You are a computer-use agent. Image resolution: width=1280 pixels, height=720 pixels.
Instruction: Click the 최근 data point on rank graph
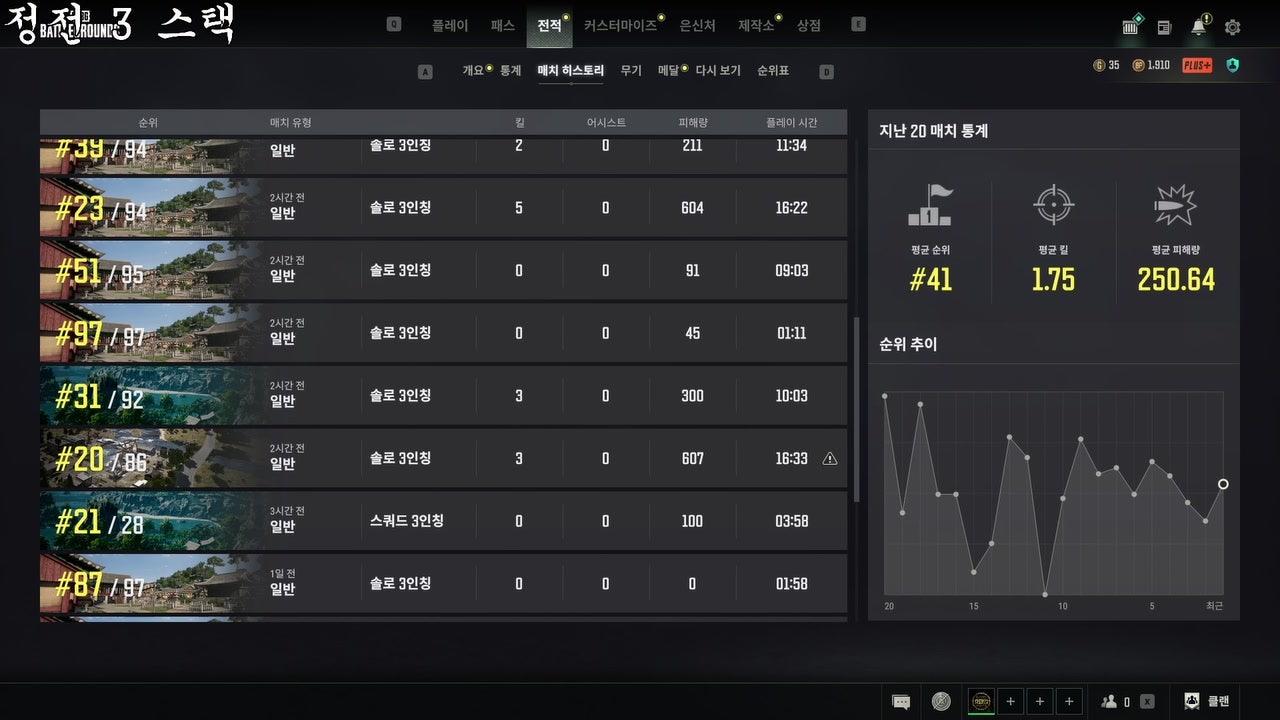click(1223, 484)
